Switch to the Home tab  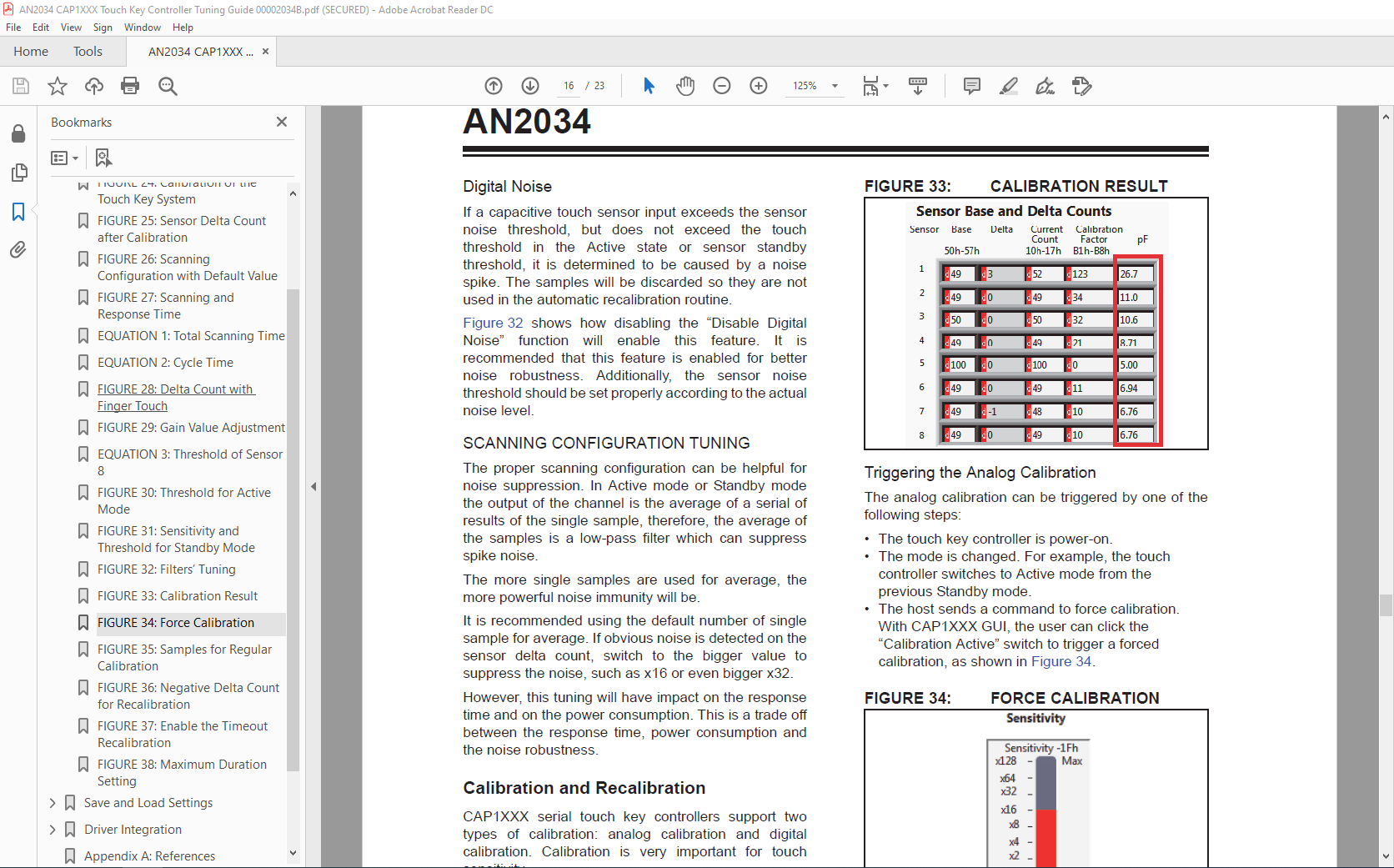click(31, 52)
